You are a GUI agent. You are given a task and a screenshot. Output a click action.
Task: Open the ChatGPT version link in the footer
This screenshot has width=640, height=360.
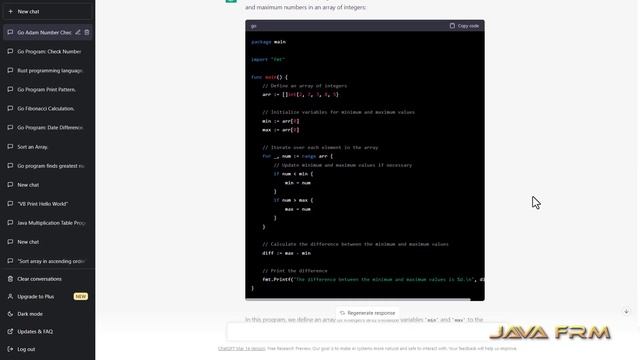pyautogui.click(x=241, y=349)
